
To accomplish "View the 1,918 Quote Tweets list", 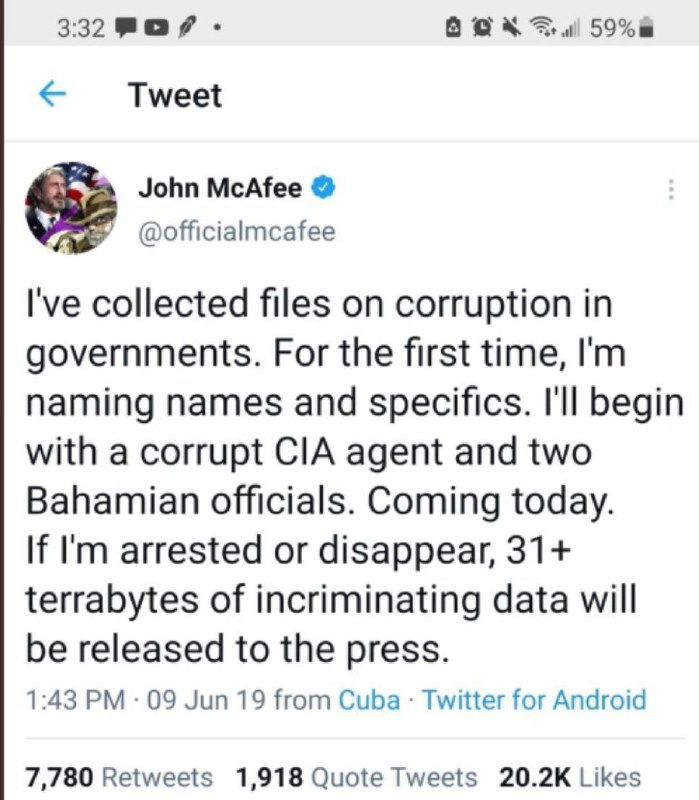I will click(x=356, y=777).
